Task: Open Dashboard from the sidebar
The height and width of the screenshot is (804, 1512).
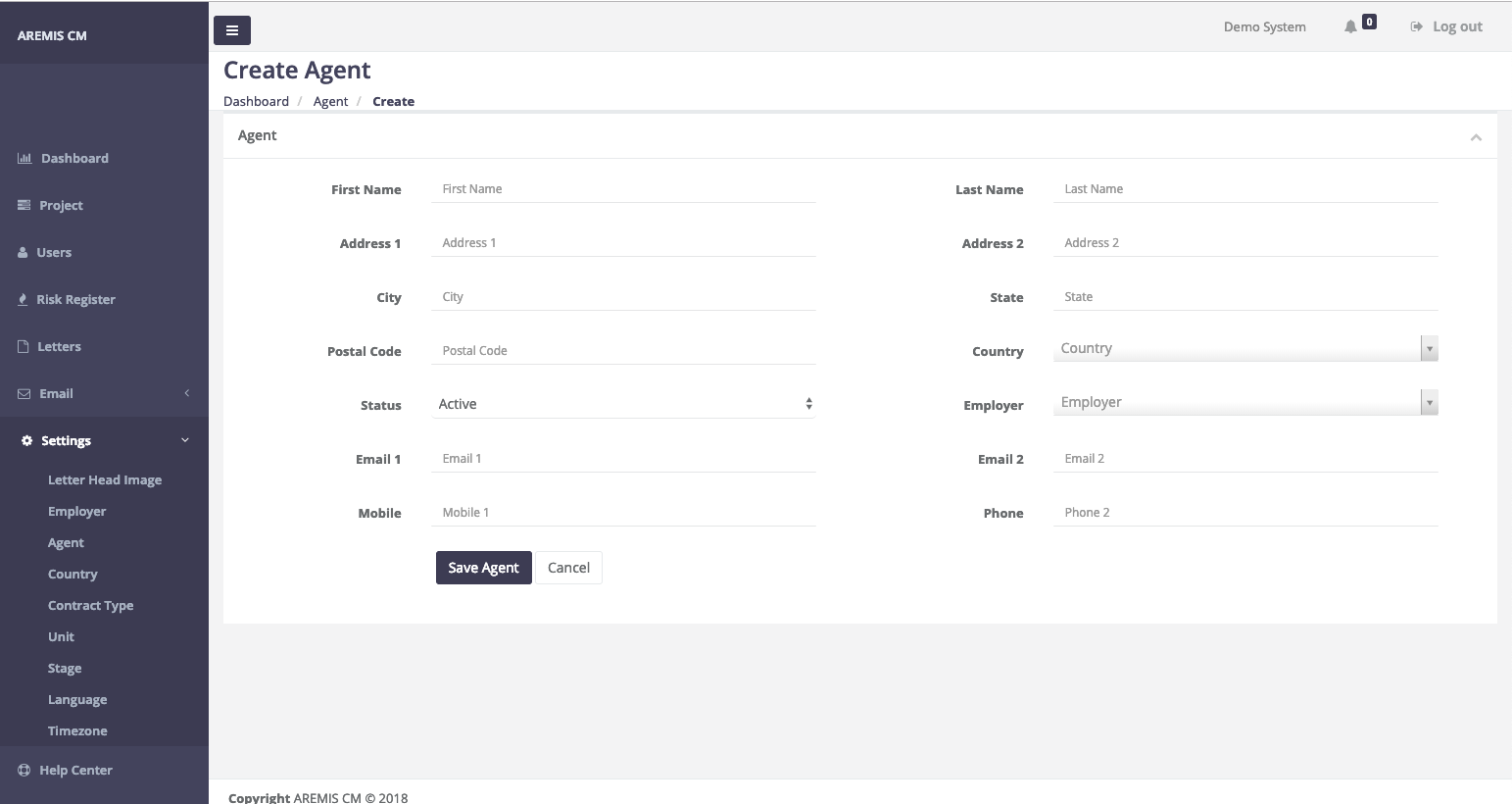Action: [x=74, y=158]
